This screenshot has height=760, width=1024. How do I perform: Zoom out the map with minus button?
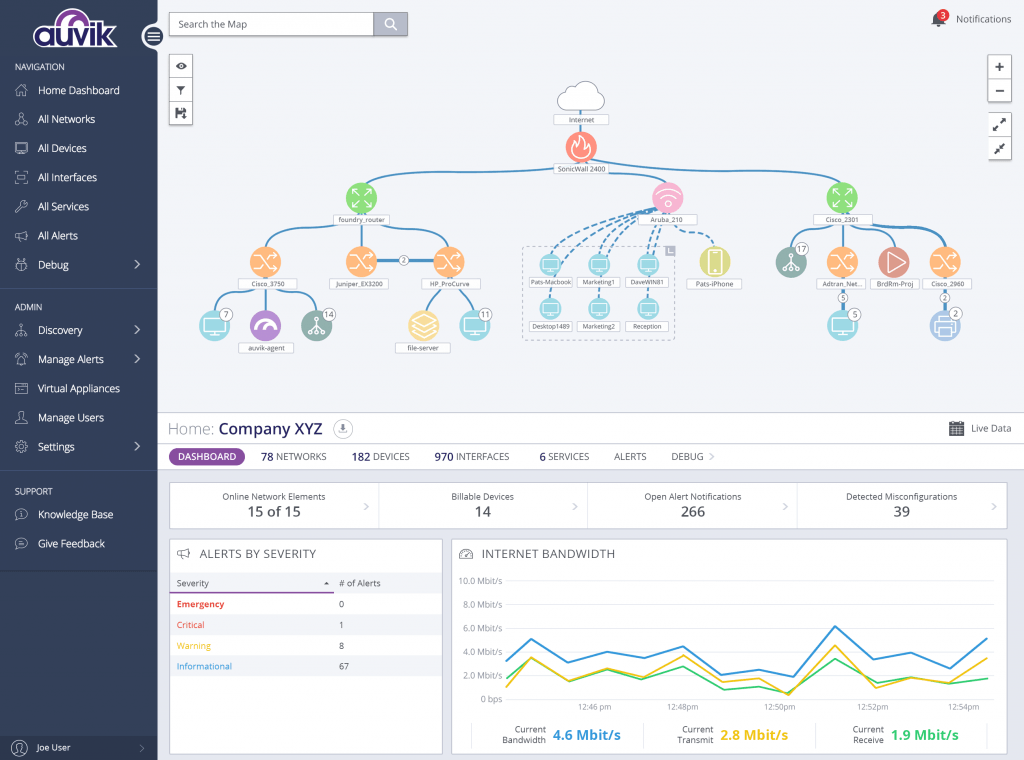(x=999, y=91)
